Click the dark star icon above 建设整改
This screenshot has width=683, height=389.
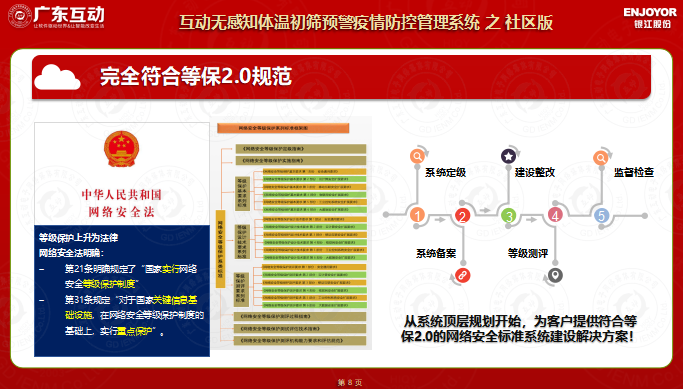pyautogui.click(x=508, y=156)
